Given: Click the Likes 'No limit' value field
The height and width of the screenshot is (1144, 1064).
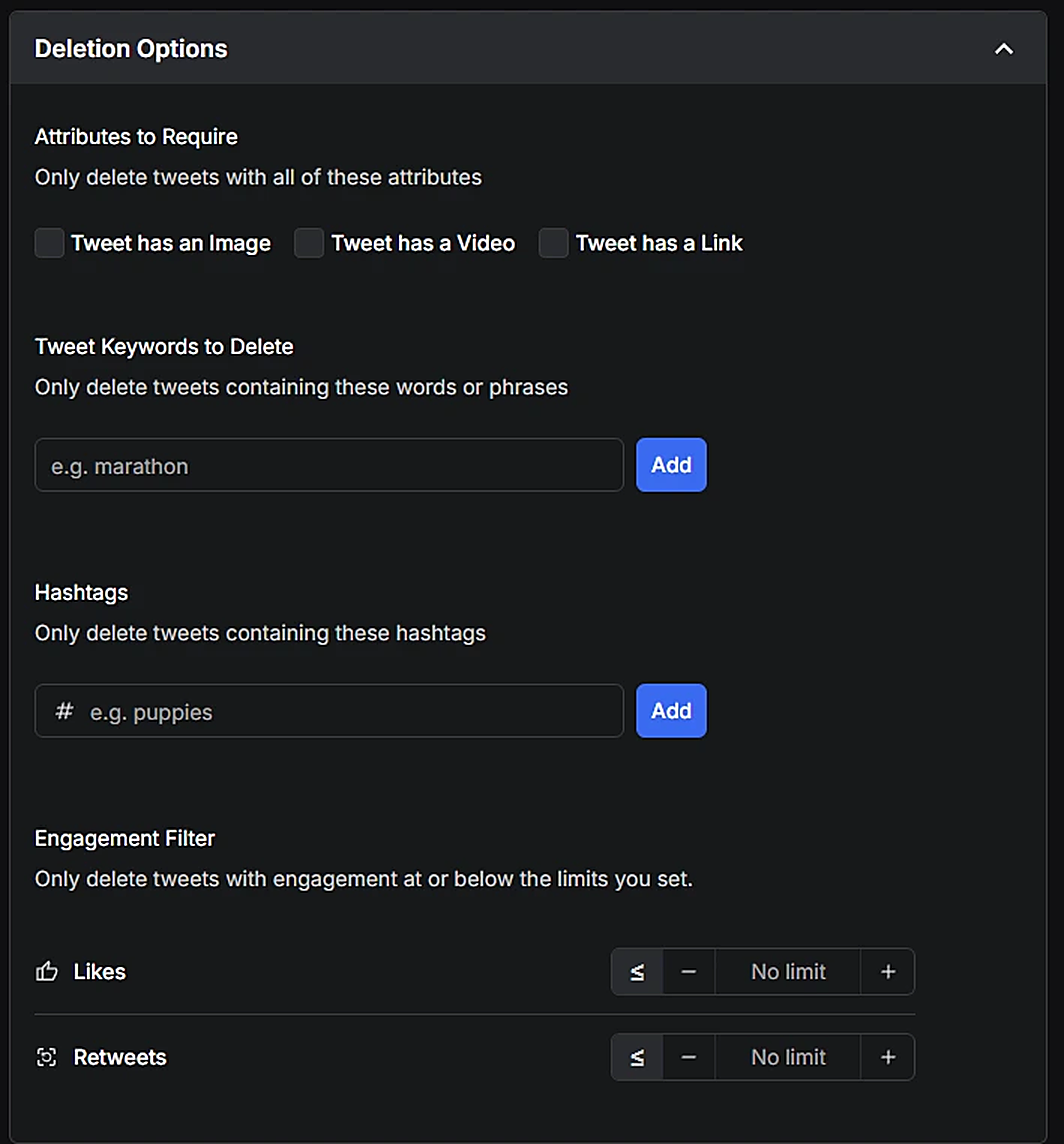Looking at the screenshot, I should point(788,972).
